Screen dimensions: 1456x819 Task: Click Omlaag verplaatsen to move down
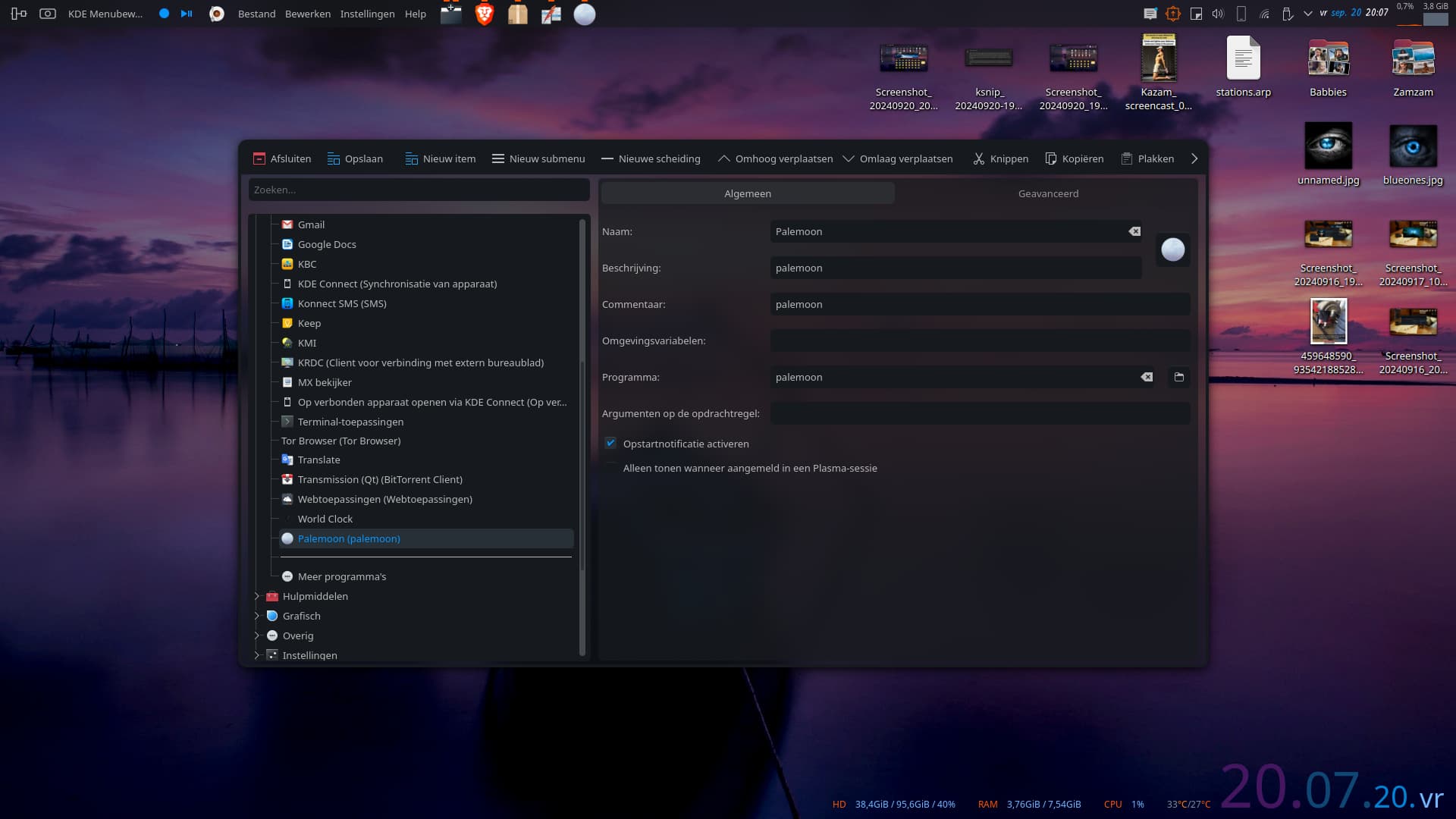click(x=898, y=158)
